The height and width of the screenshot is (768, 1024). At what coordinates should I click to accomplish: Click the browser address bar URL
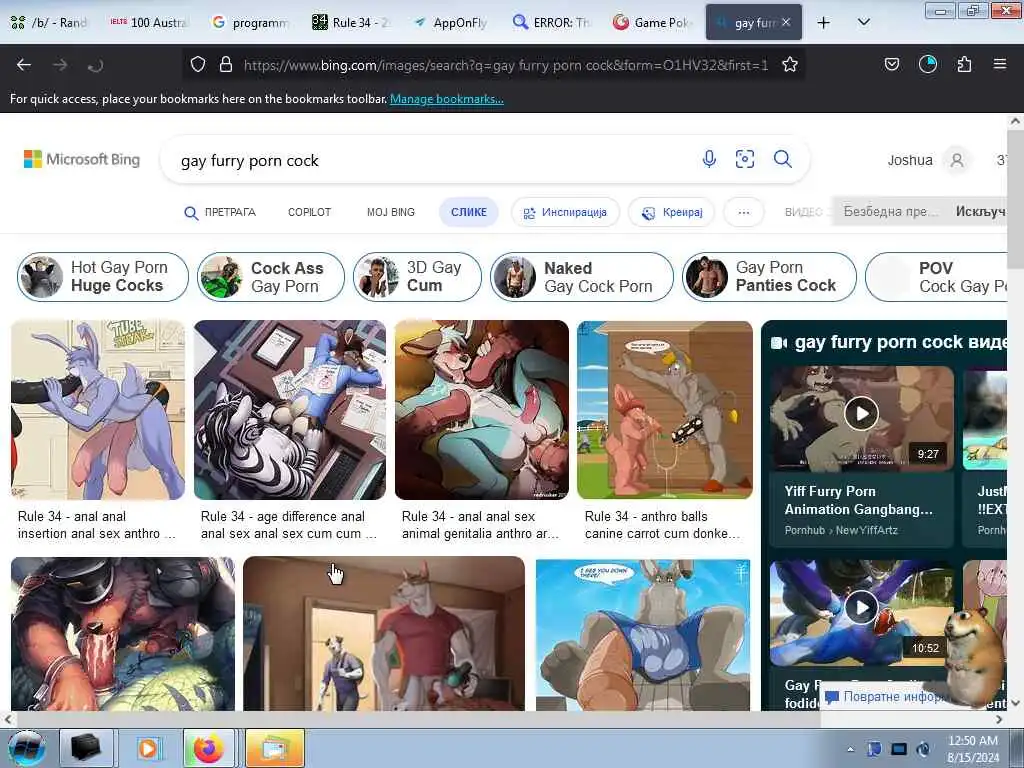click(x=505, y=65)
